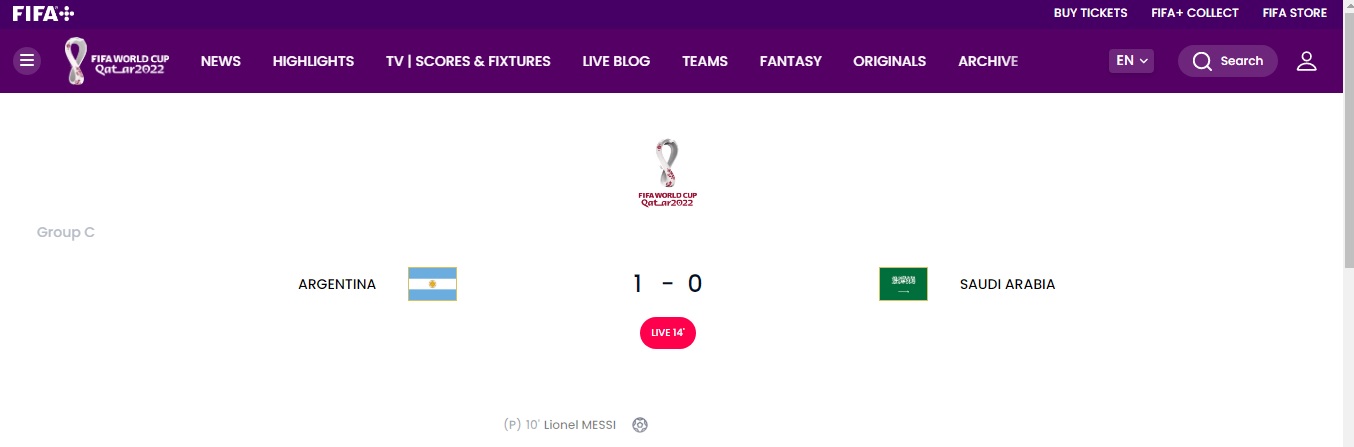Image resolution: width=1354 pixels, height=447 pixels.
Task: Open the FIFA Store link
Action: (1294, 13)
